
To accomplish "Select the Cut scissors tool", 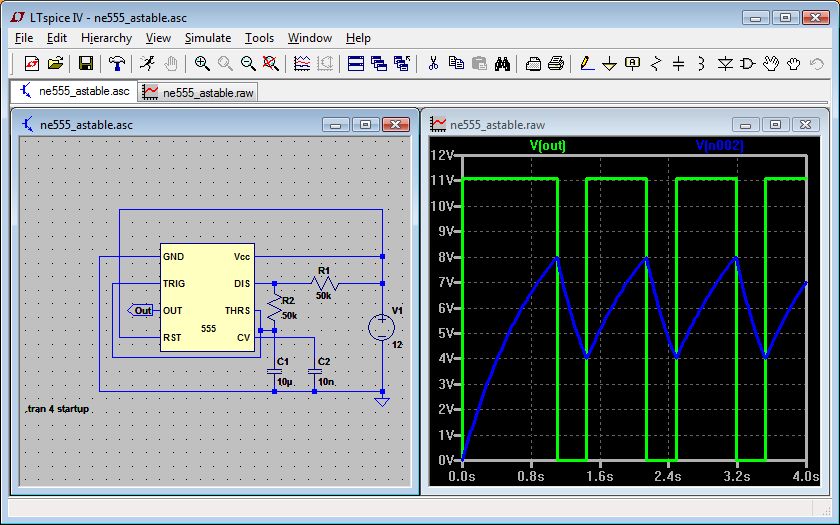I will click(433, 64).
